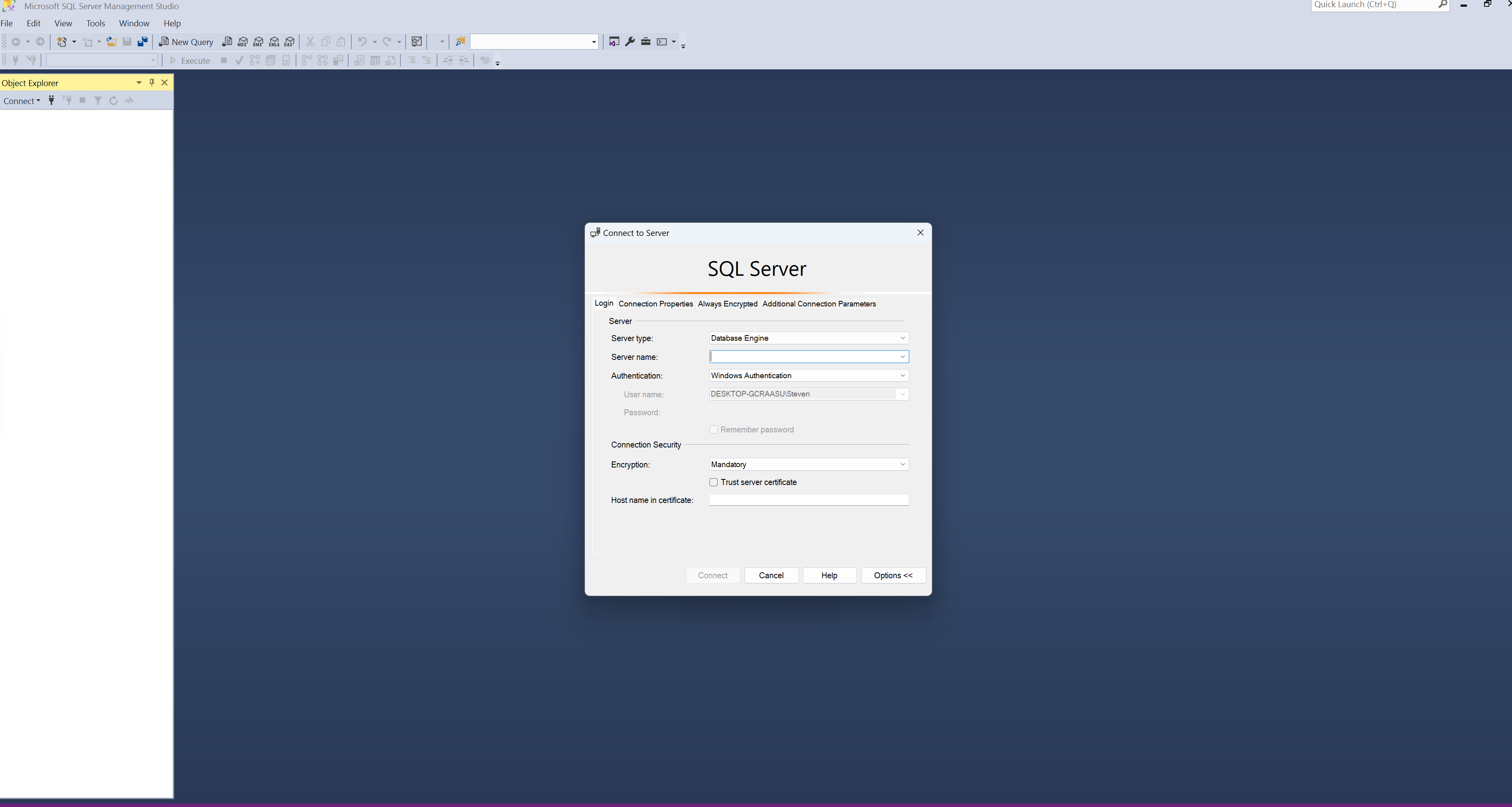Pin the Object Explorer panel
Screen dimensions: 1512x807
pyautogui.click(x=151, y=83)
